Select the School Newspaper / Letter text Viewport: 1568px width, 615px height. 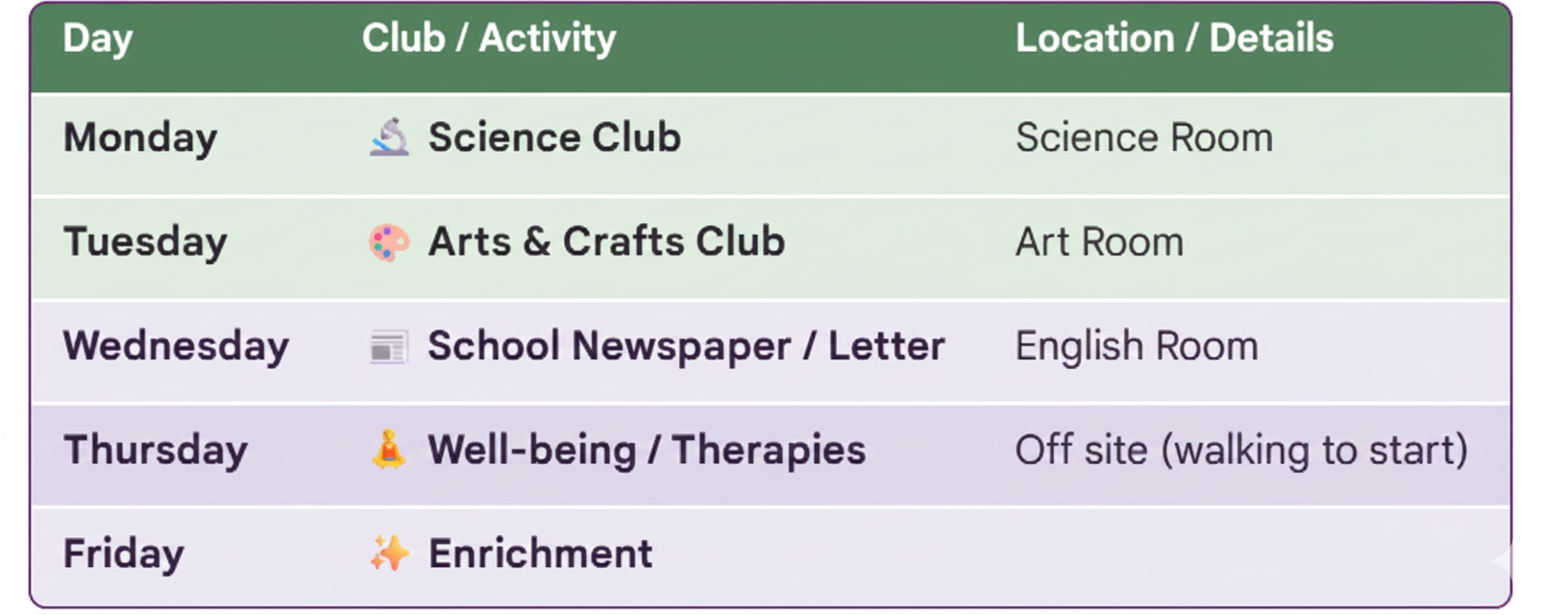pyautogui.click(x=686, y=347)
